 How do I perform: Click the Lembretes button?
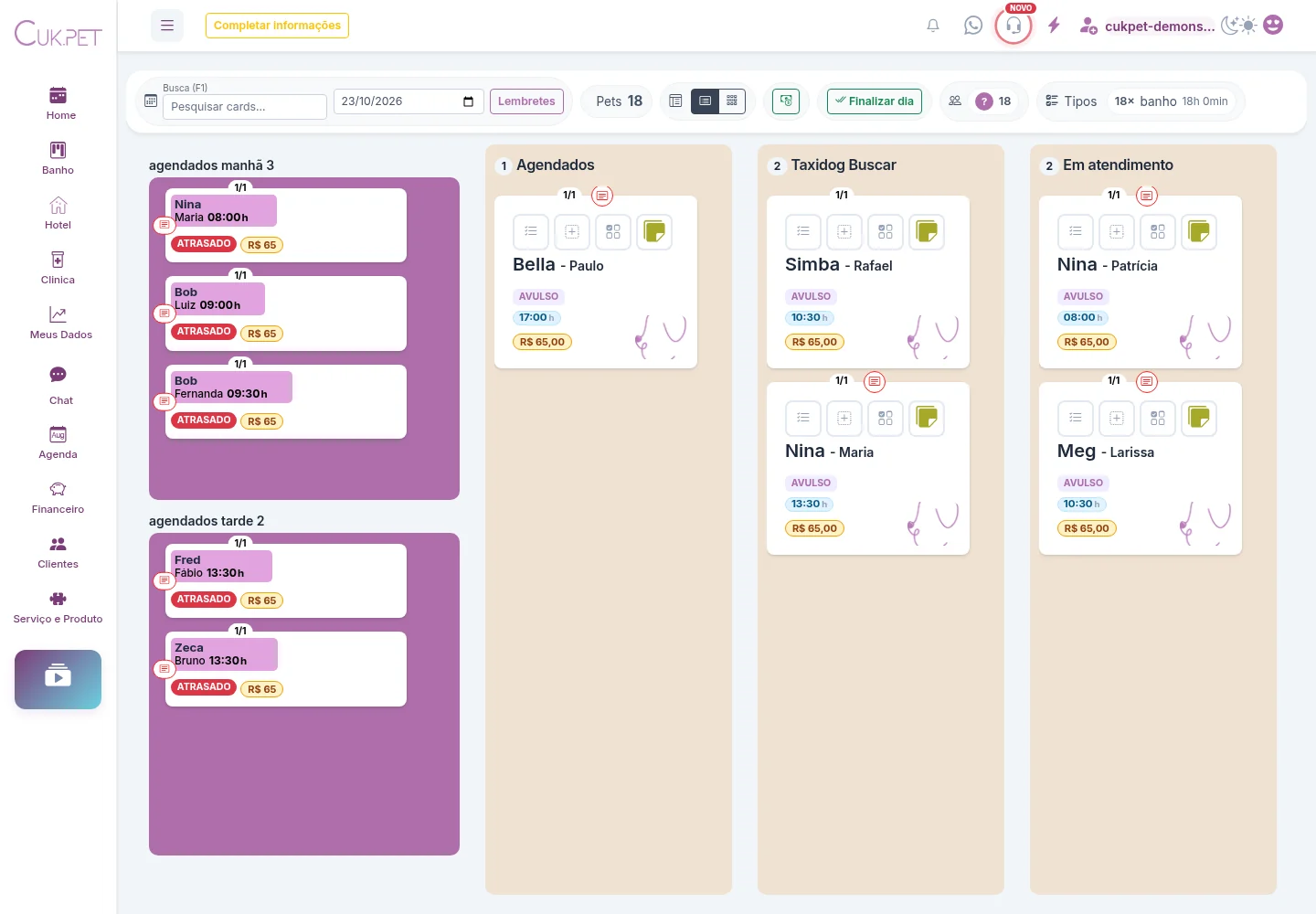(526, 101)
